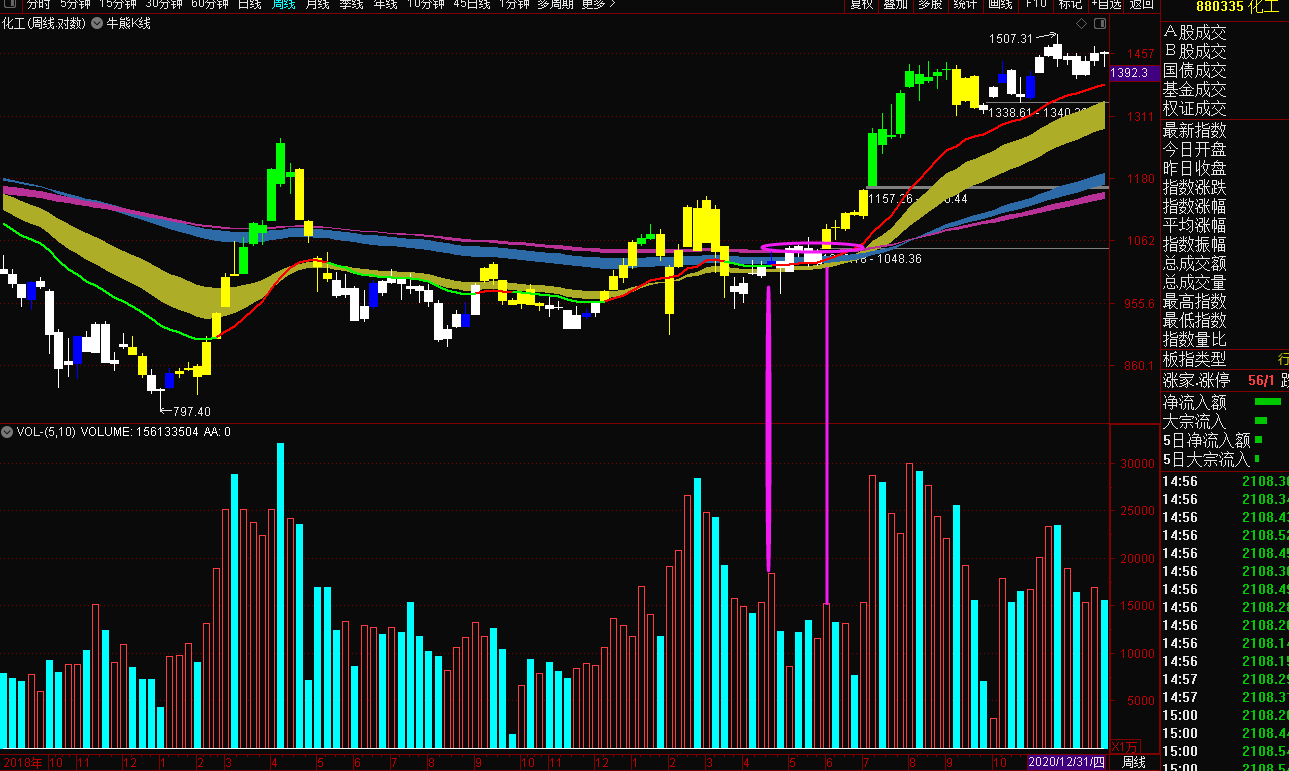Click the 1392.3 current price label

1132,73
